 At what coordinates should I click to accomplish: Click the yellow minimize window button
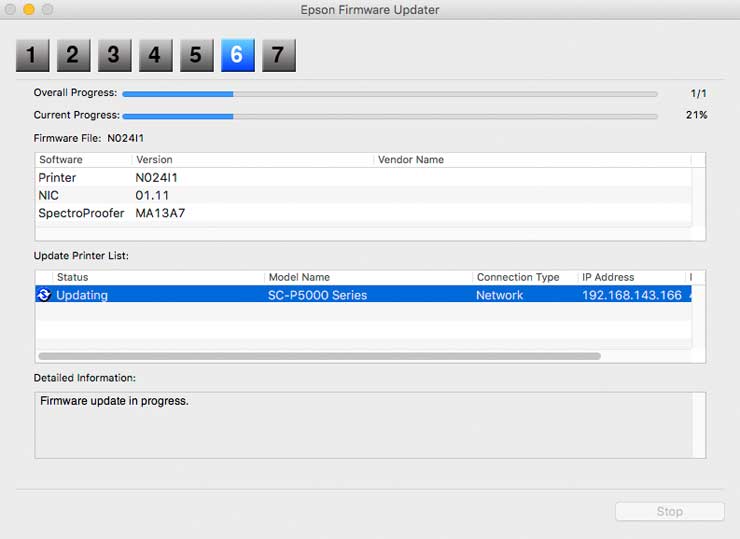[29, 9]
